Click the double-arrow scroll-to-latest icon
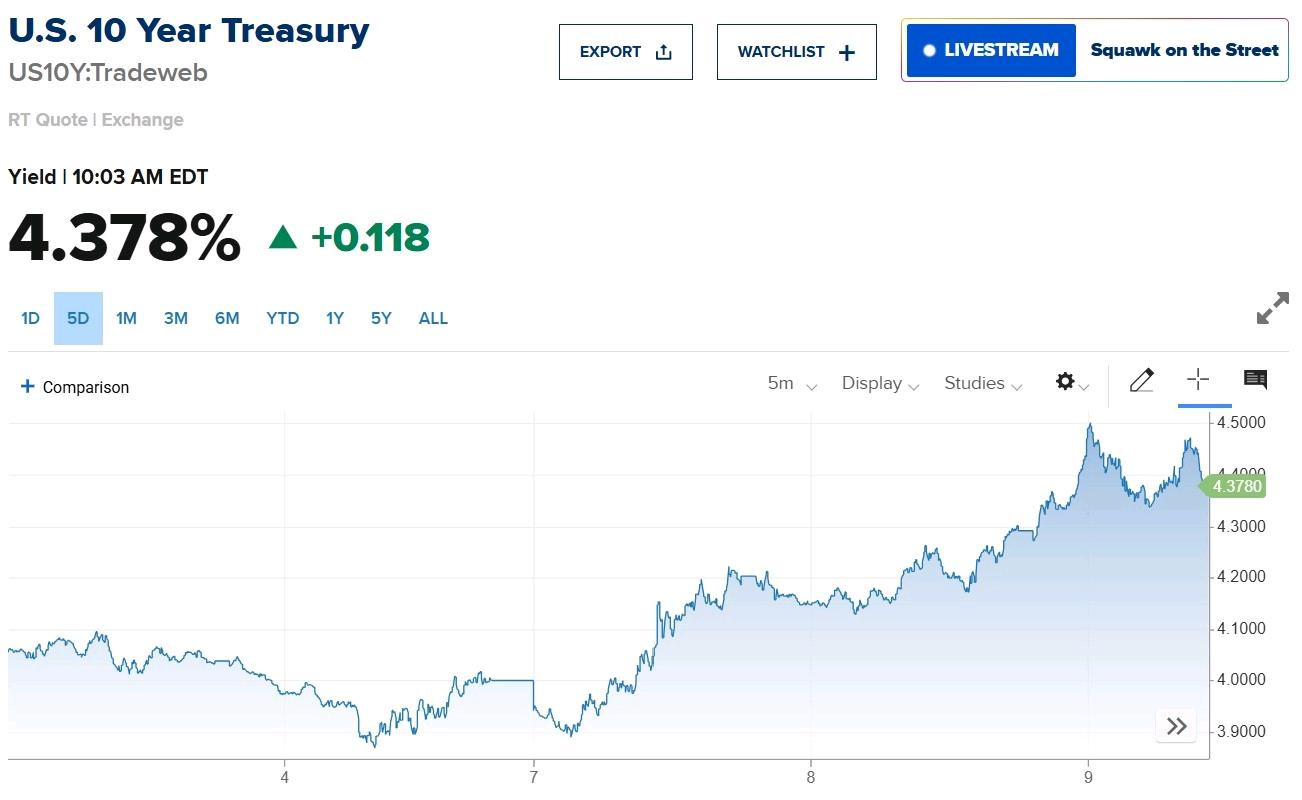This screenshot has height=800, width=1302. coord(1176,726)
